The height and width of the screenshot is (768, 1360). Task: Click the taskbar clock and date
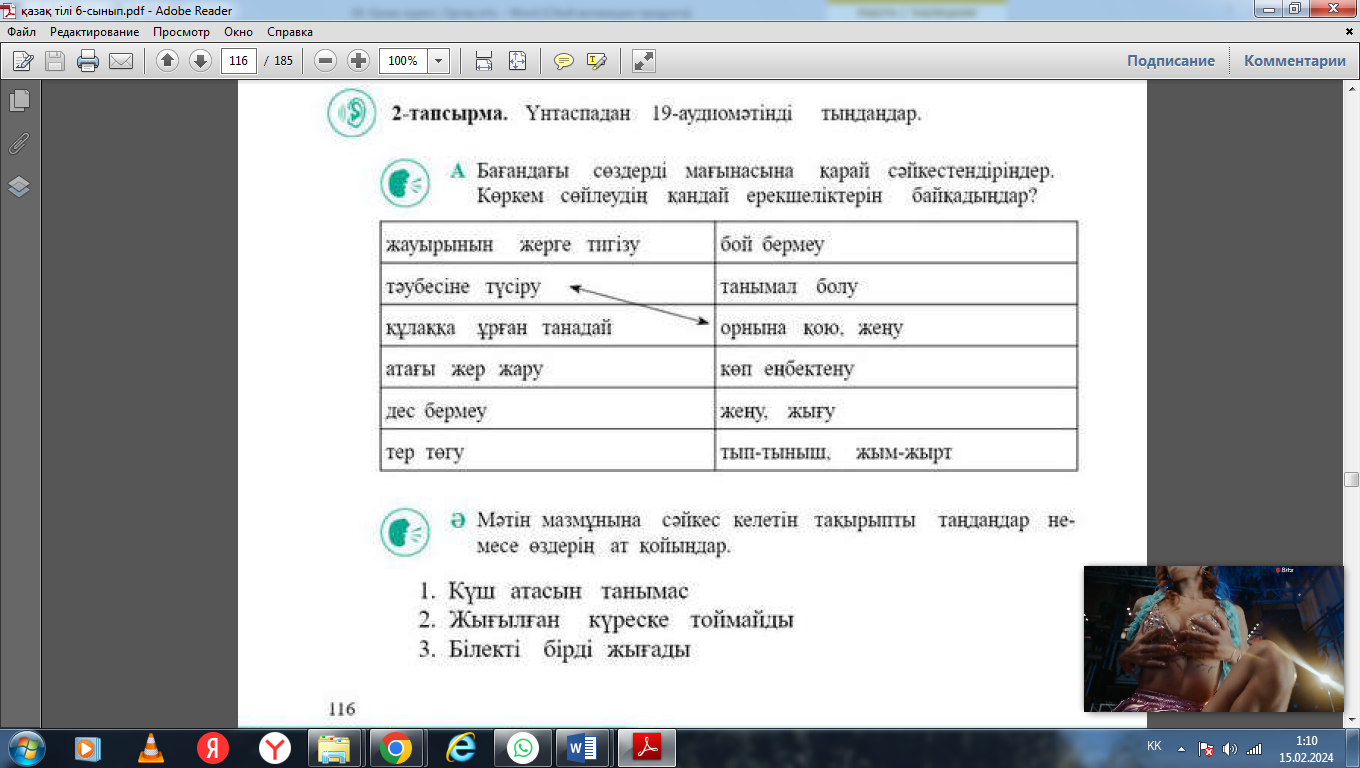pos(1306,748)
